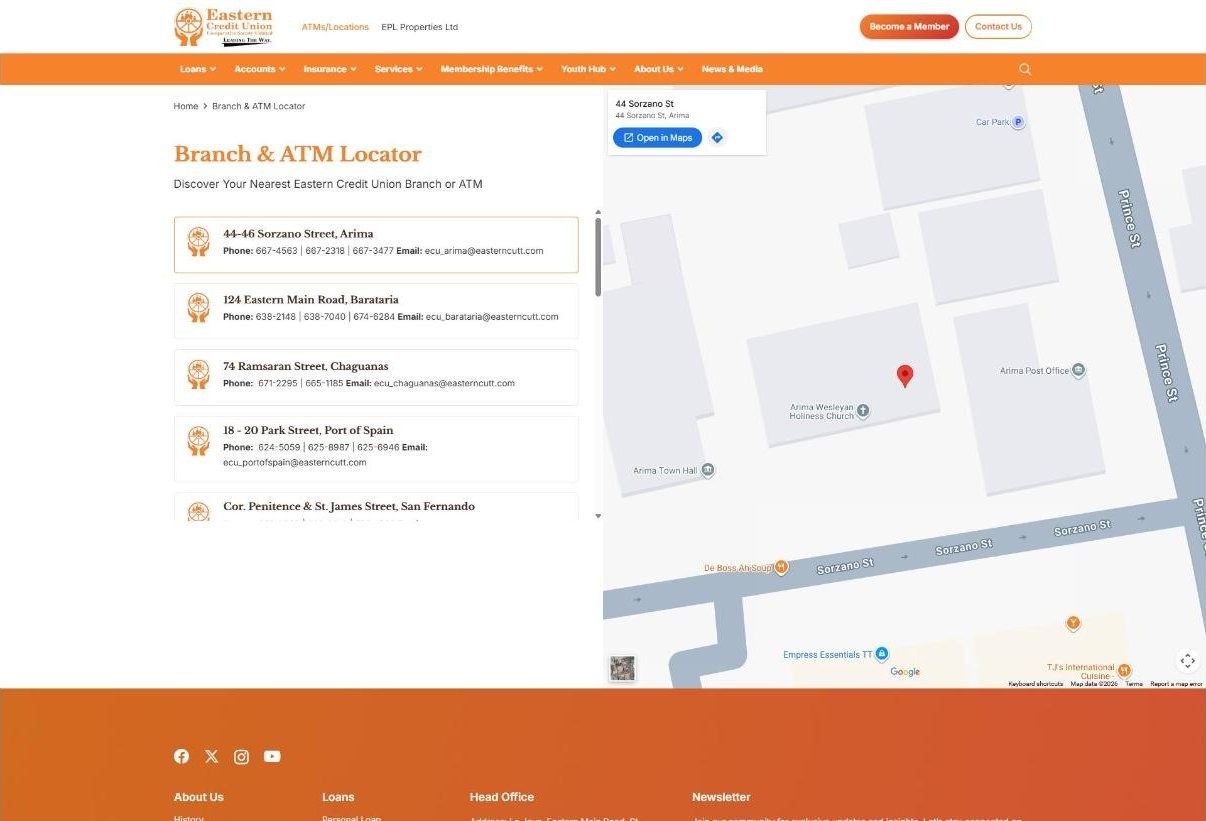Open the YouTube social icon
Viewport: 1206px width, 821px height.
272,756
